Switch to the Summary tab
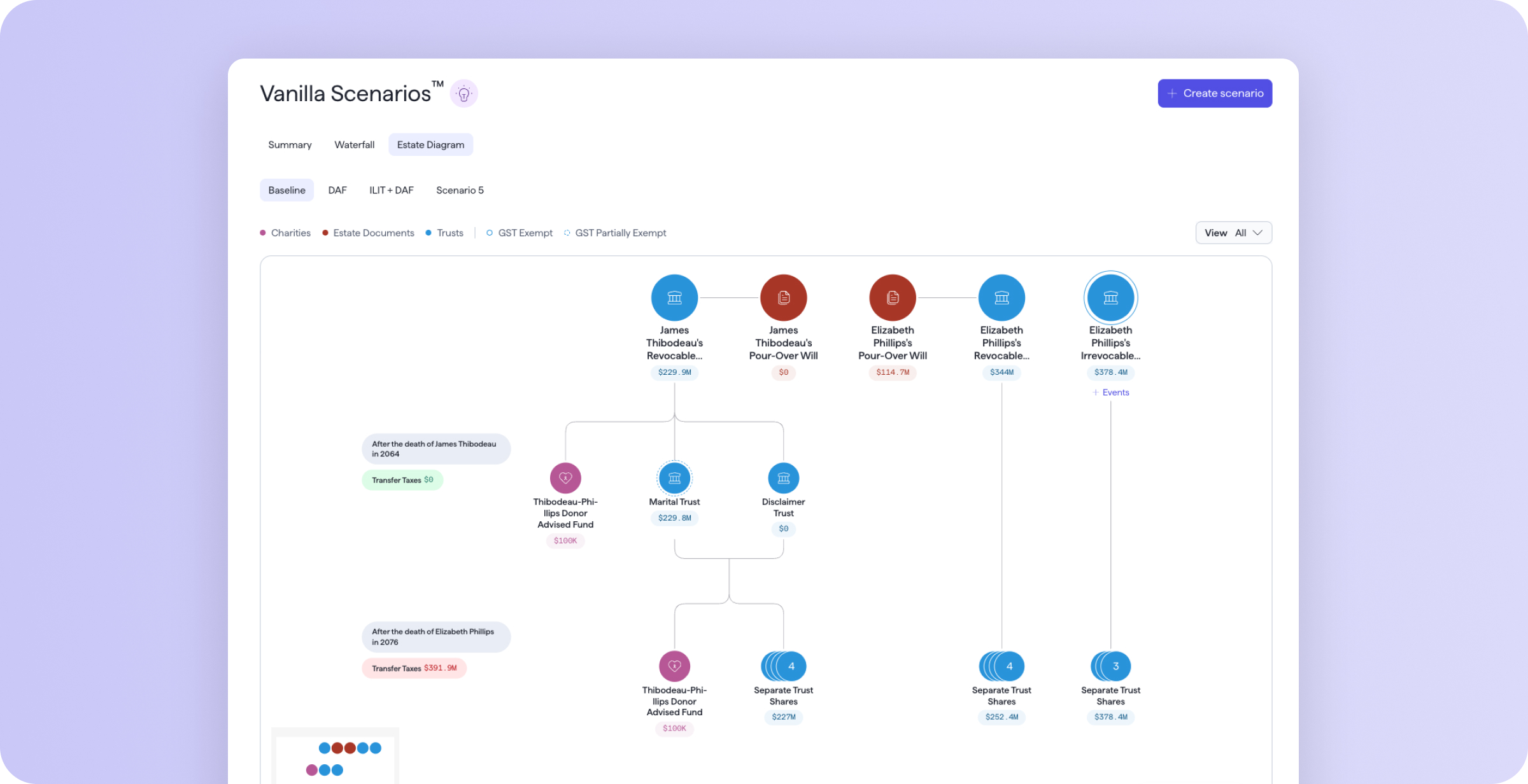This screenshot has height=784, width=1528. [x=290, y=144]
